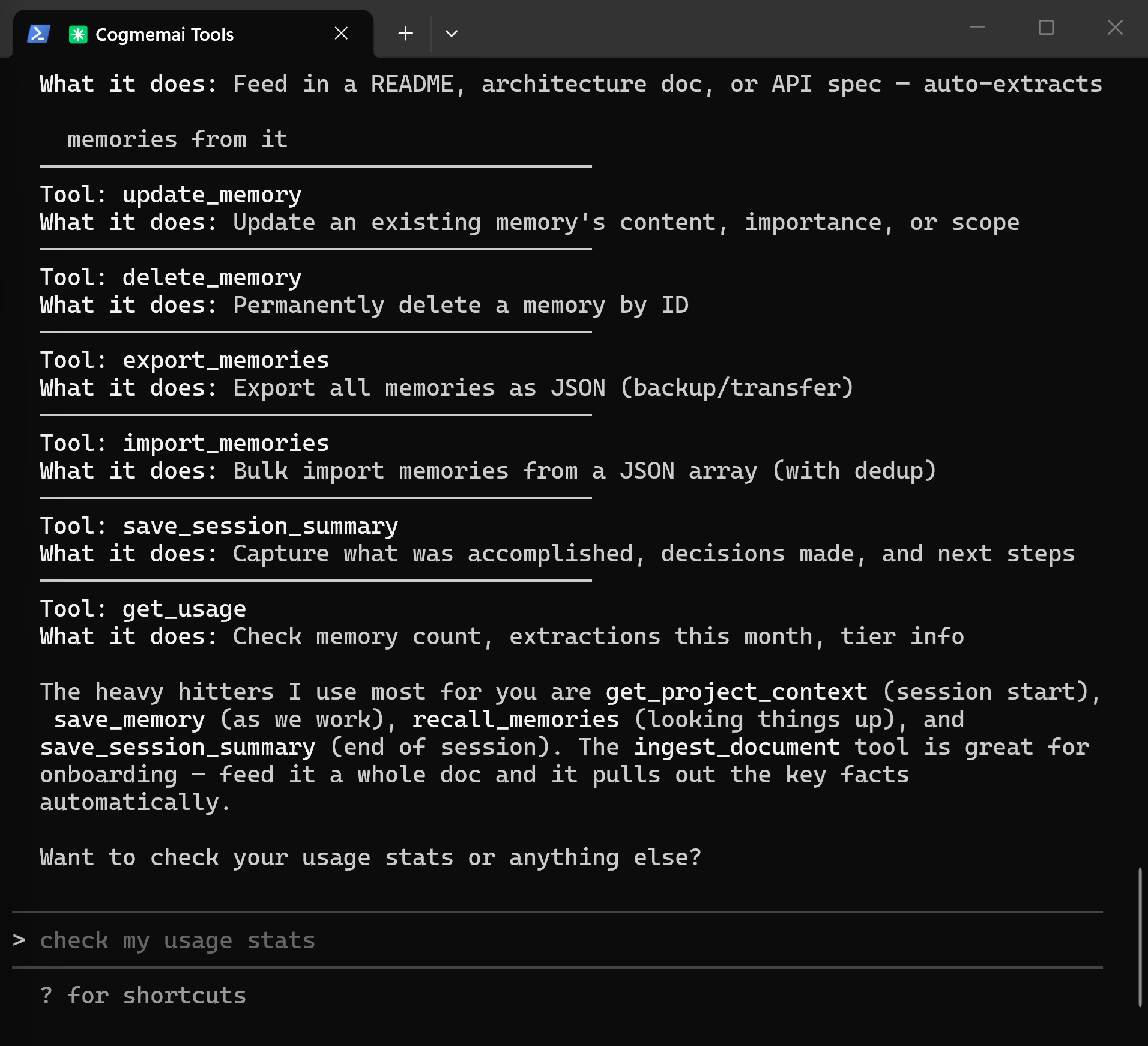Open the new tab profile dropdown
This screenshot has height=1046, width=1148.
click(452, 34)
